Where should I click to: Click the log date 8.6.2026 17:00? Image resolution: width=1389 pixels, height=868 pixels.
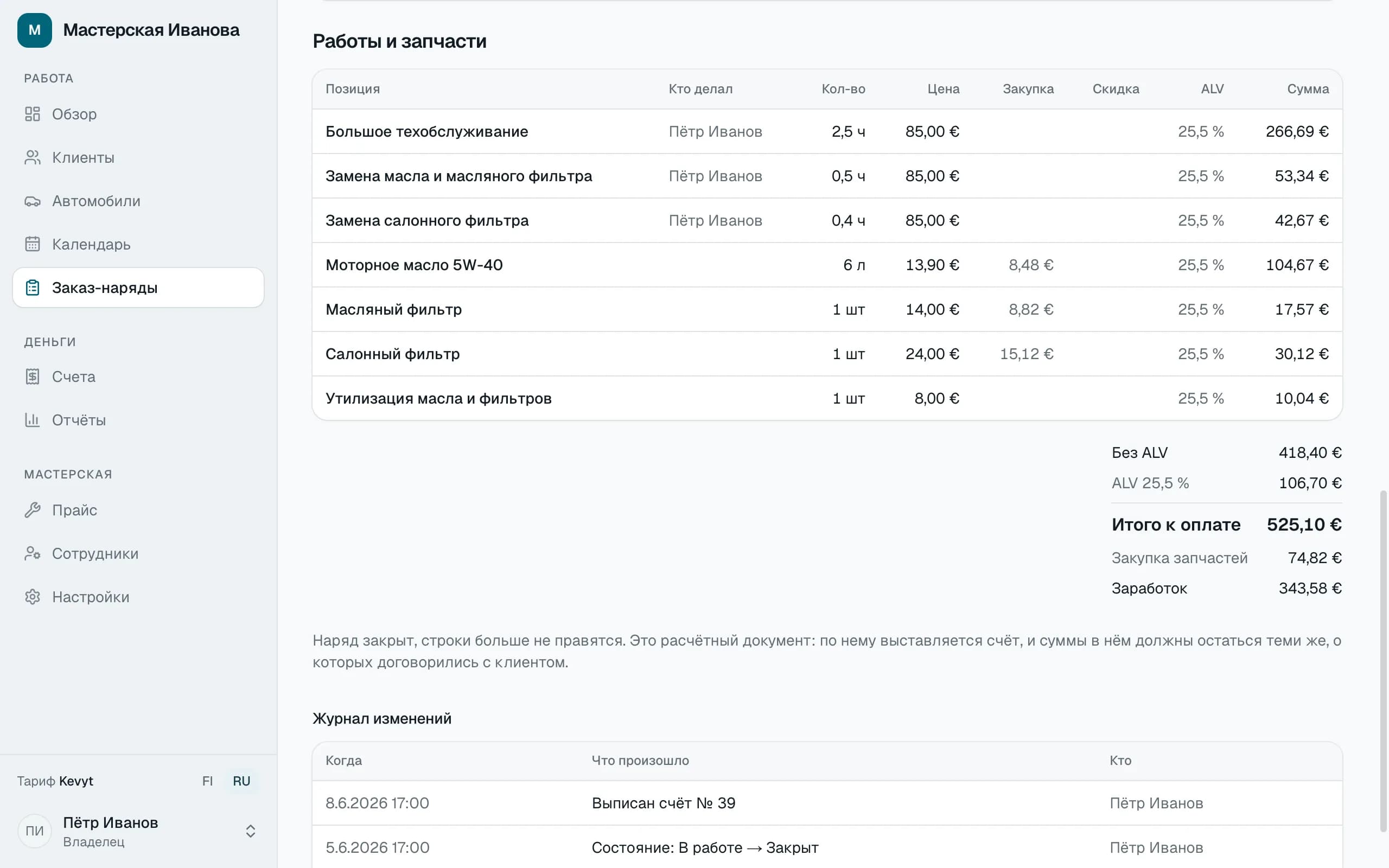[x=377, y=802]
